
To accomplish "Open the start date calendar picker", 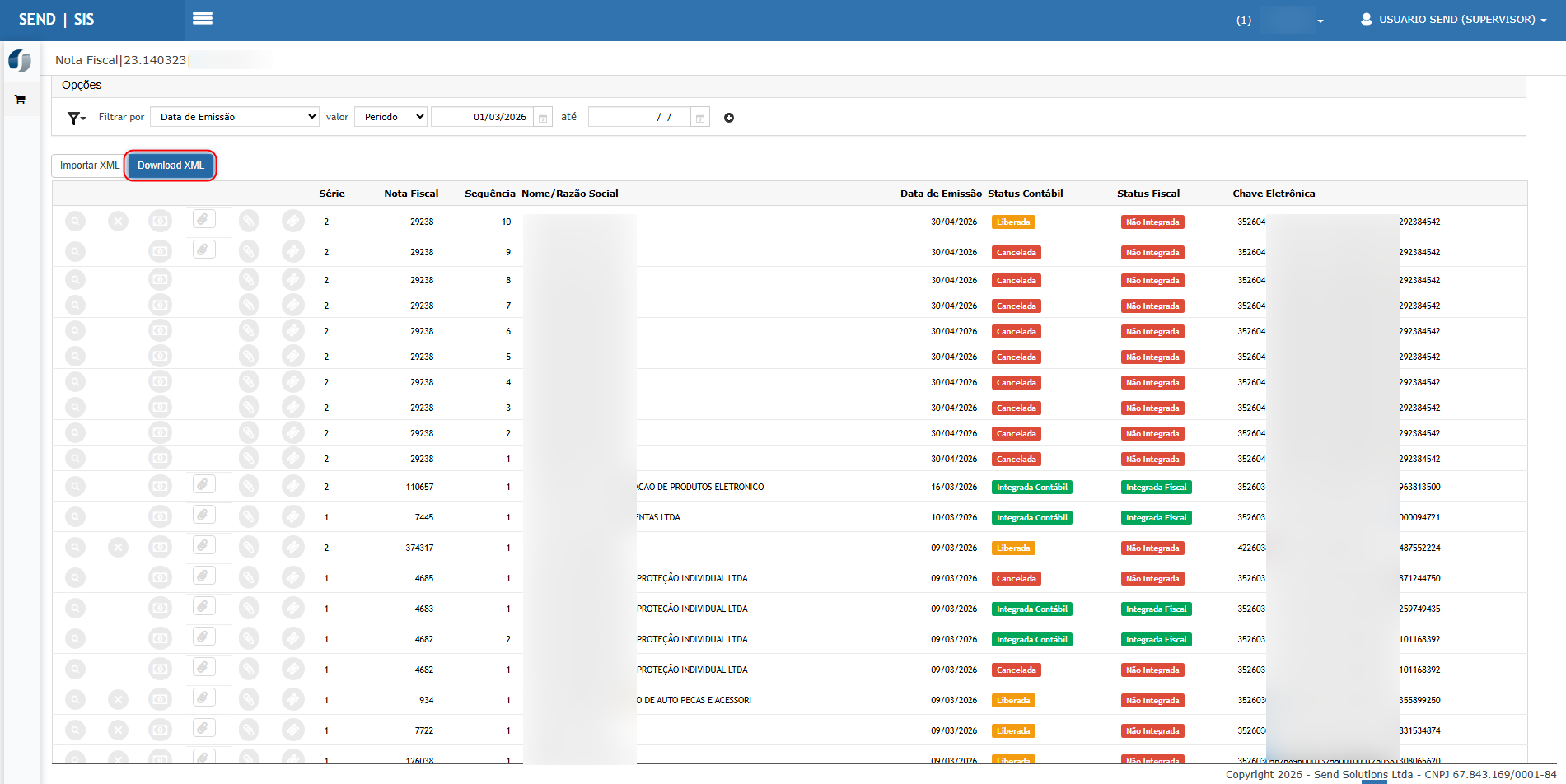I will [543, 118].
